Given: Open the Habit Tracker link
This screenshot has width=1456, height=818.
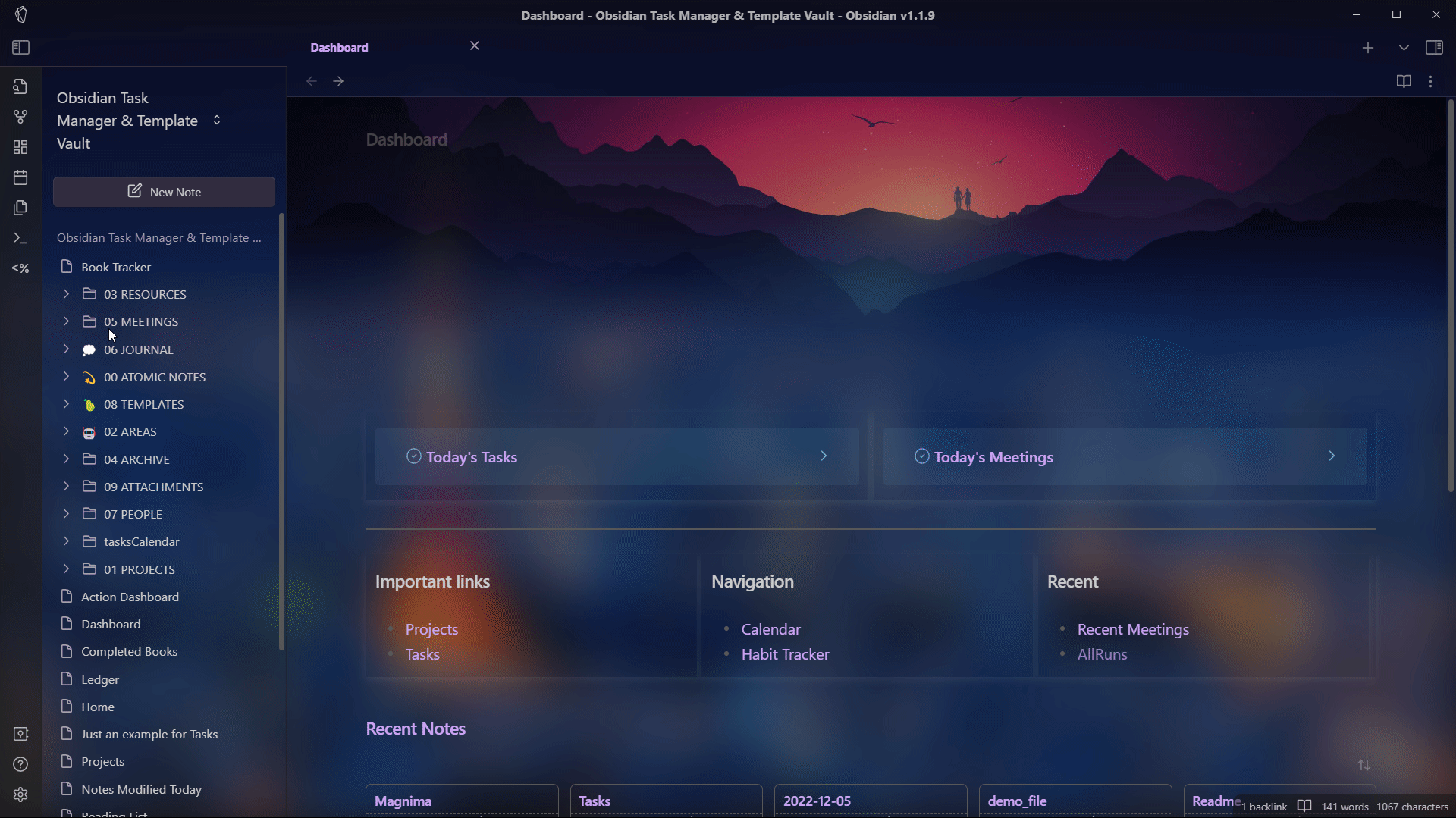Looking at the screenshot, I should pyautogui.click(x=785, y=654).
